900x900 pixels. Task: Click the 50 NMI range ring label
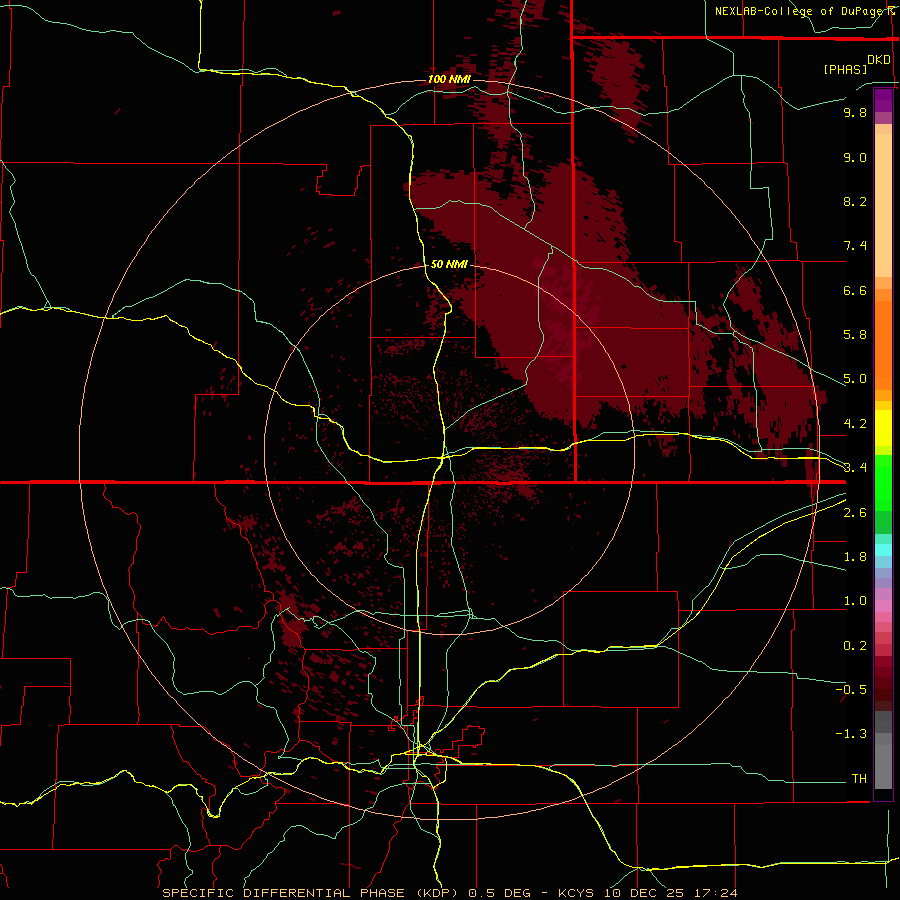click(x=449, y=264)
